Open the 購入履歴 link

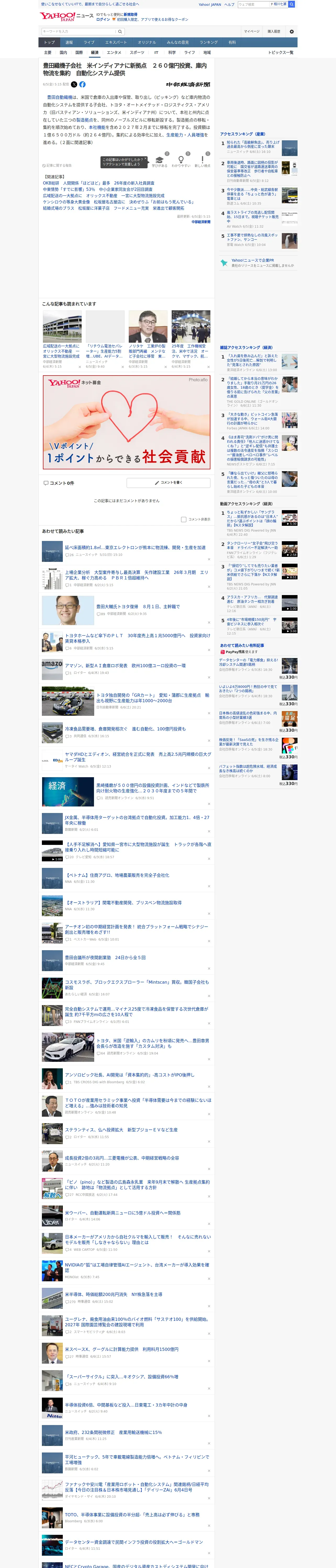click(x=274, y=32)
